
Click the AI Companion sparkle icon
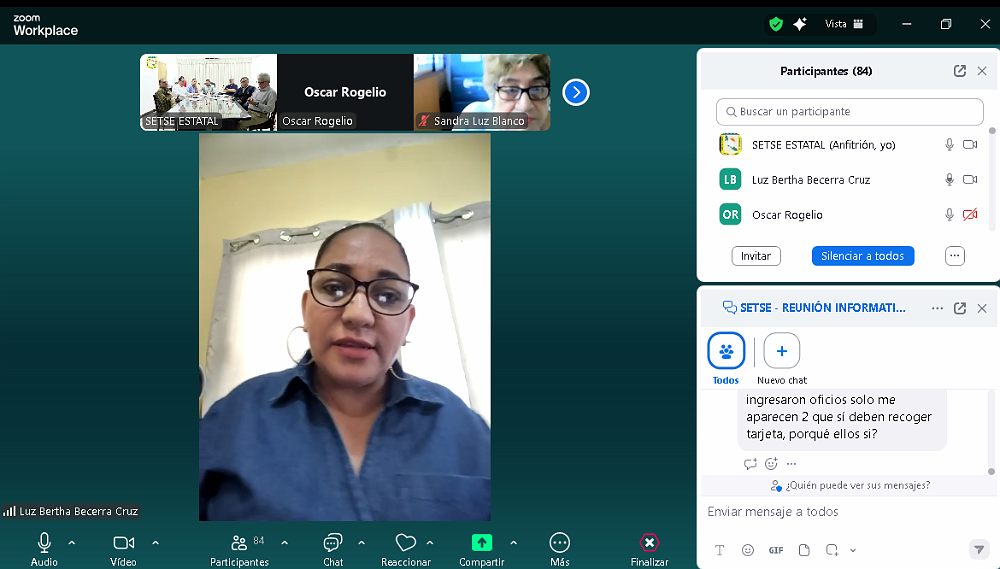pyautogui.click(x=800, y=24)
